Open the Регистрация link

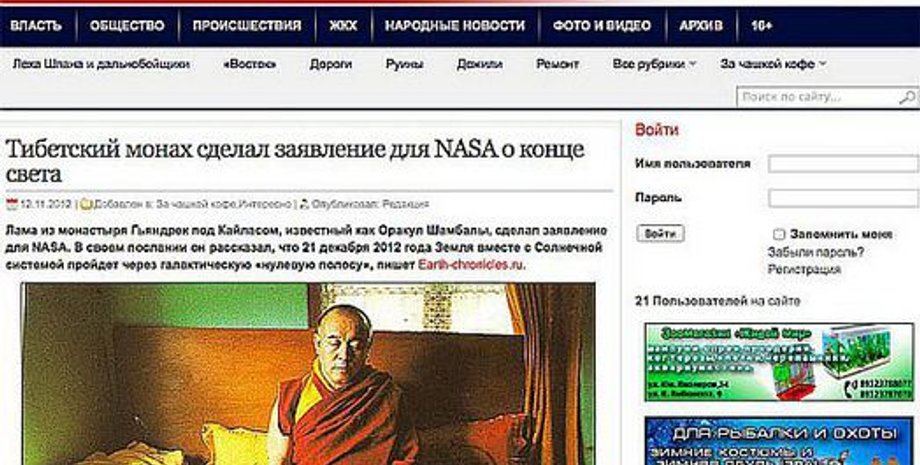(x=804, y=270)
